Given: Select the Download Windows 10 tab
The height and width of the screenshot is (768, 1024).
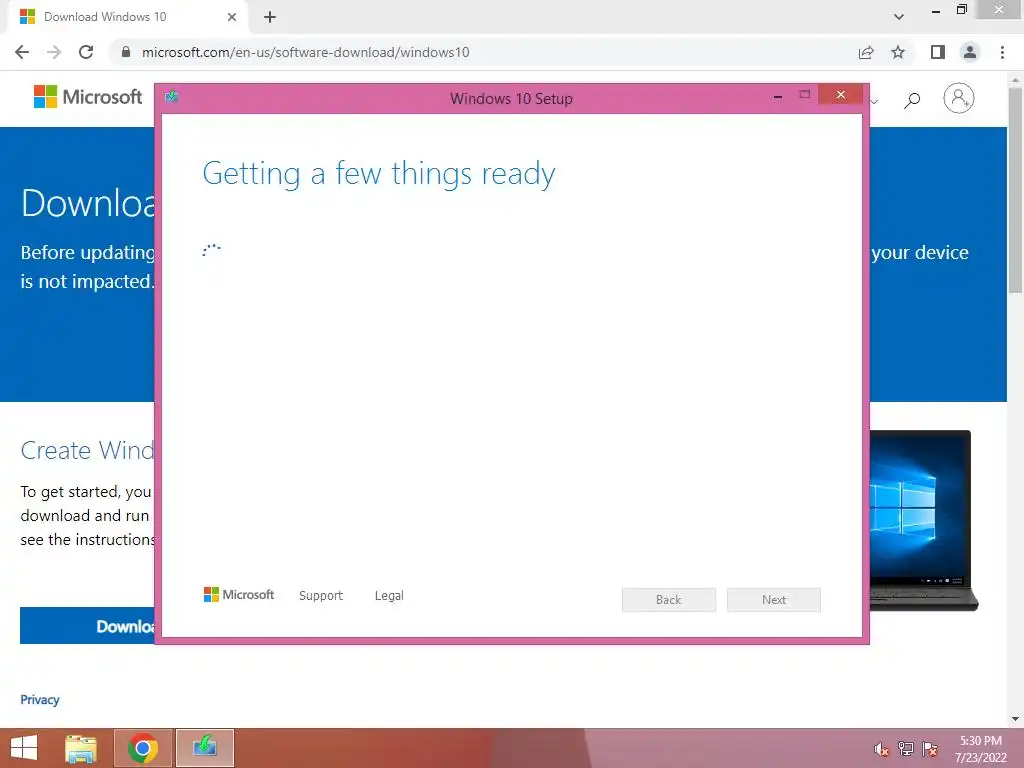Looking at the screenshot, I should pos(127,17).
